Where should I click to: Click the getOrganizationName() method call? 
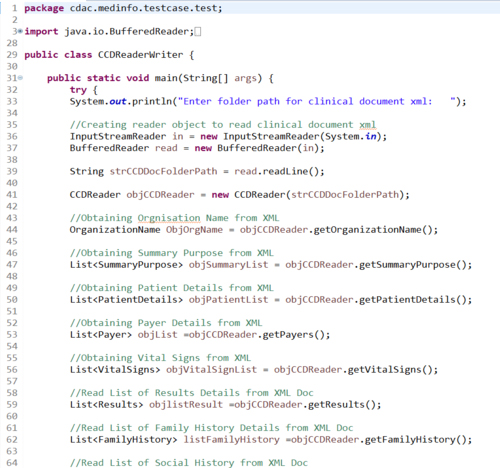tap(373, 230)
